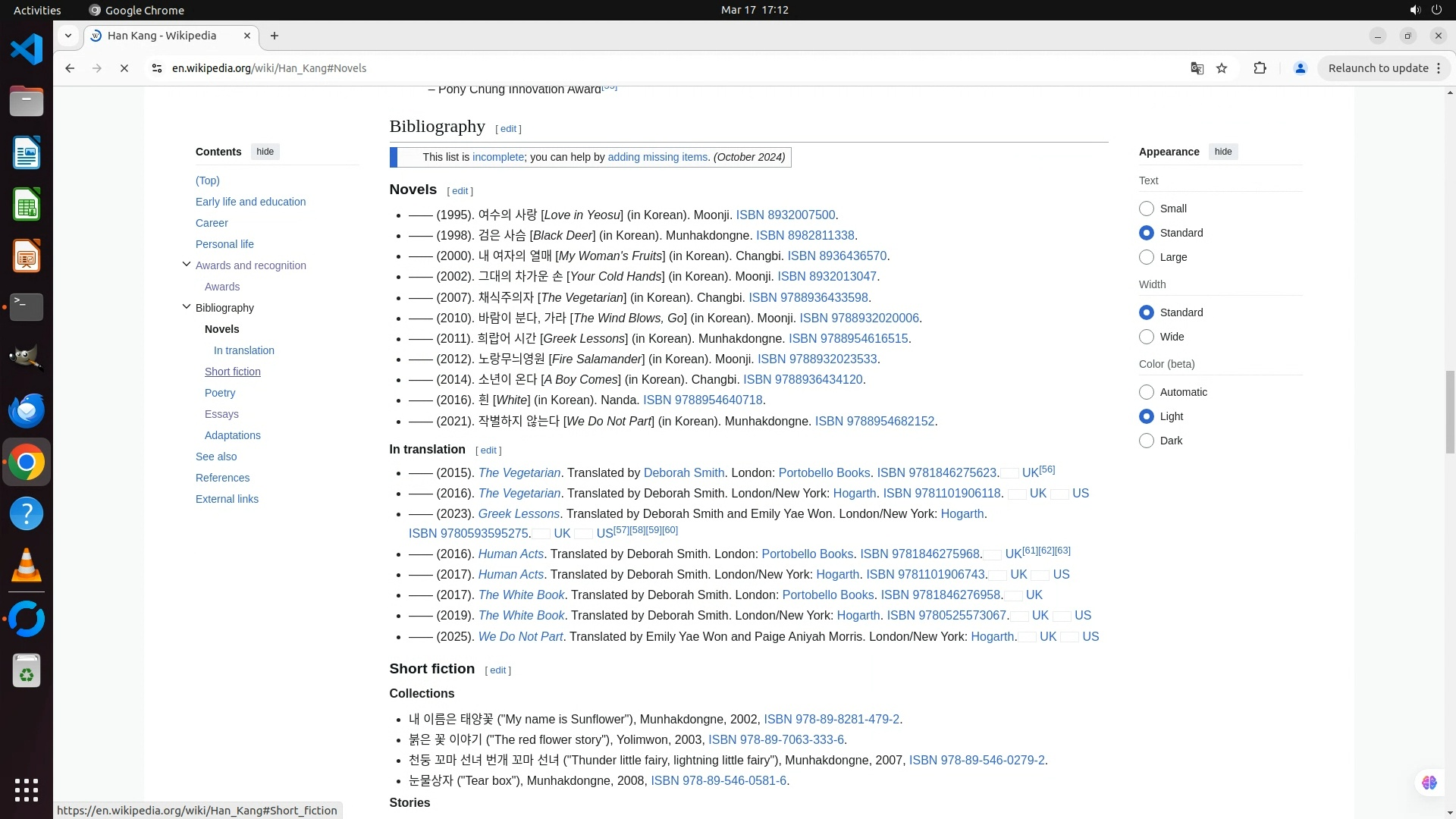Collapse the Bibliography section in Contents
Viewport: 1456px width, 819px height.
(x=187, y=307)
